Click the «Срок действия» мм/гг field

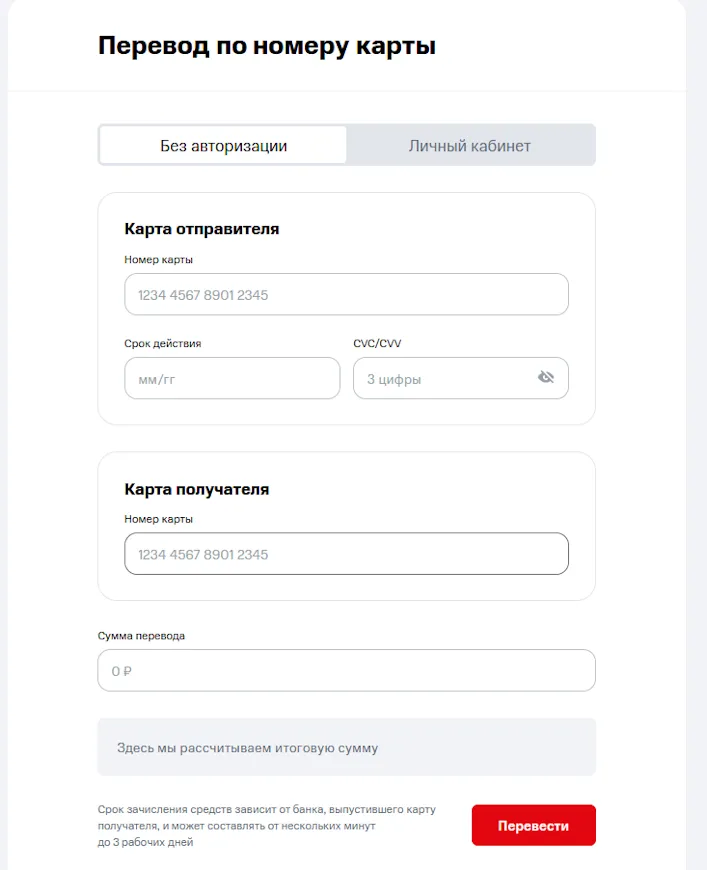pyautogui.click(x=232, y=379)
